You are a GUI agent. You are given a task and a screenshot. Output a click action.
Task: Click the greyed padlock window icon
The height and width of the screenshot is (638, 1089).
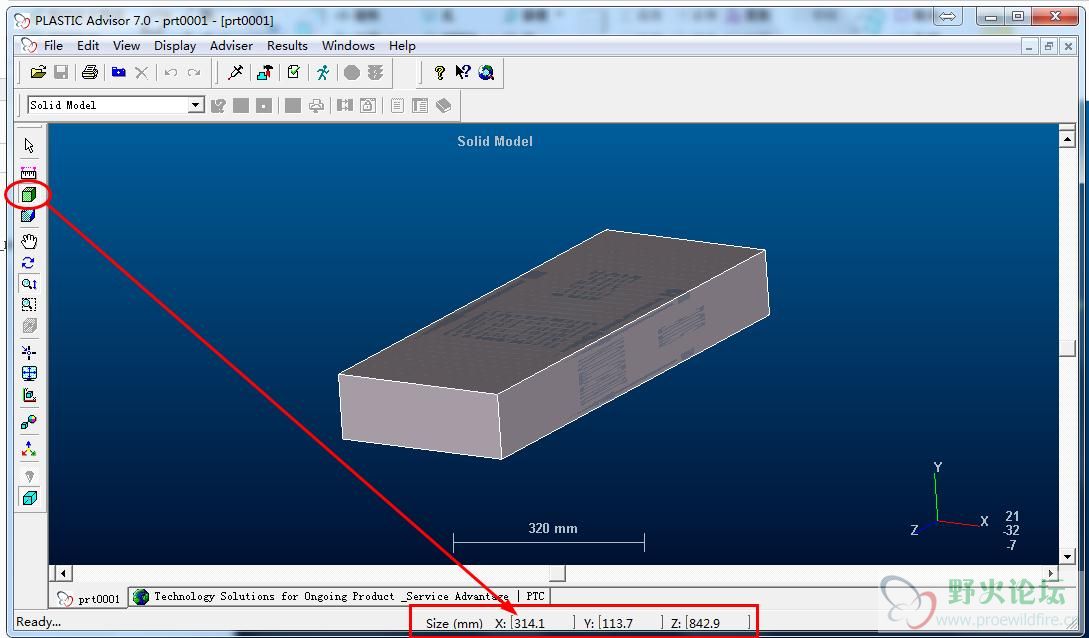click(x=368, y=106)
